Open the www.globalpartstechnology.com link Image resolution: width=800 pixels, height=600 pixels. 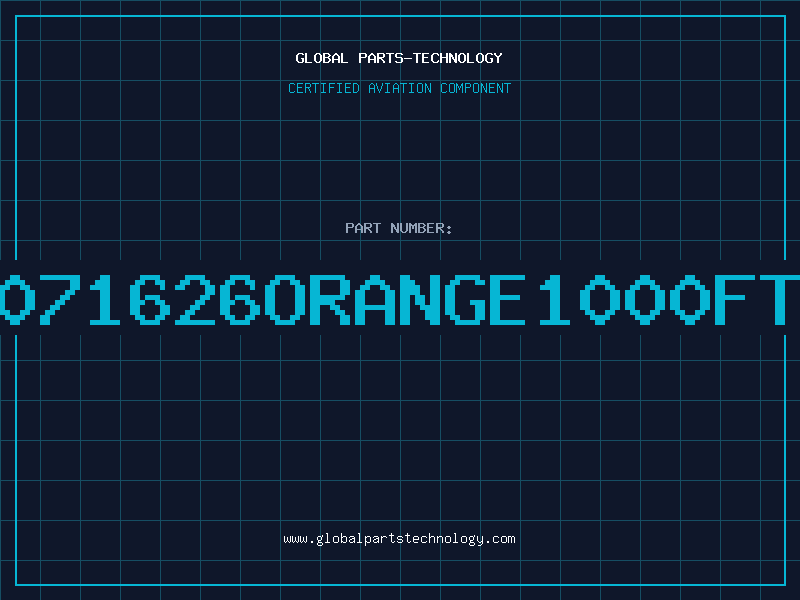[x=399, y=539]
